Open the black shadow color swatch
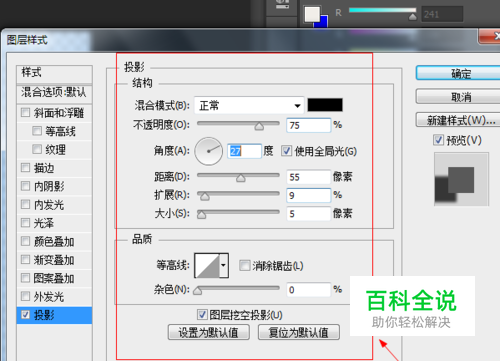 pos(325,105)
